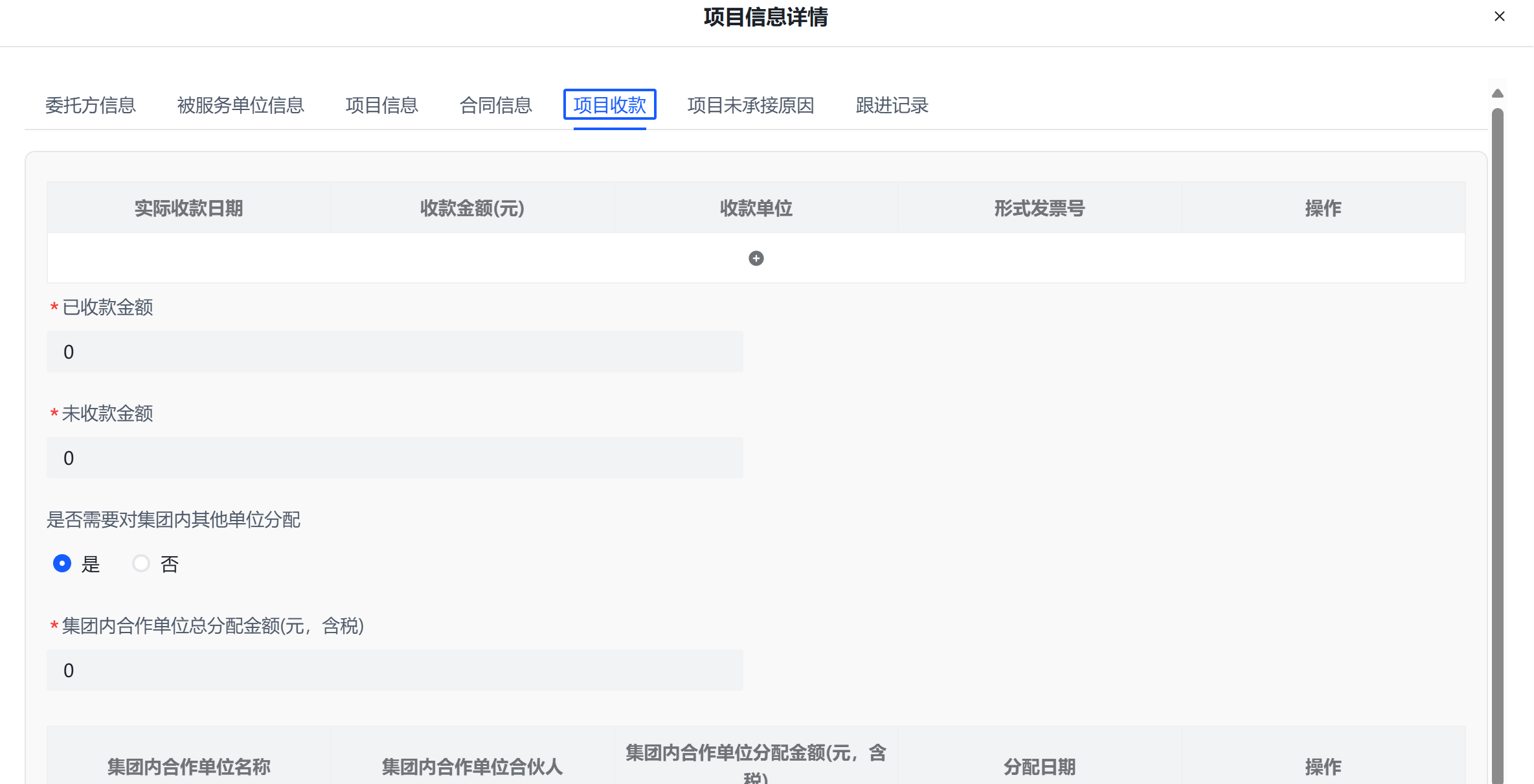Click the scrollbar up arrow
This screenshot has width=1534, height=784.
coord(1498,93)
